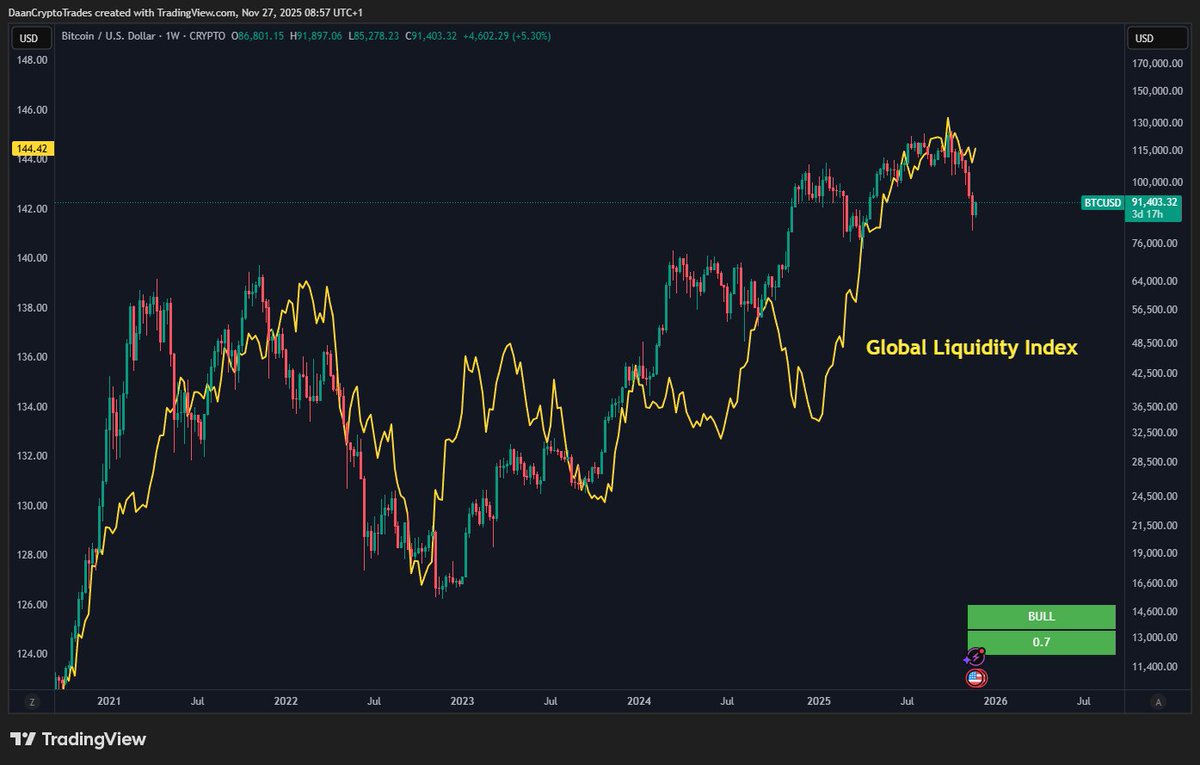Screen dimensions: 1200x765
Task: Click the 170,000.00 label on right price axis
Action: tap(1156, 63)
